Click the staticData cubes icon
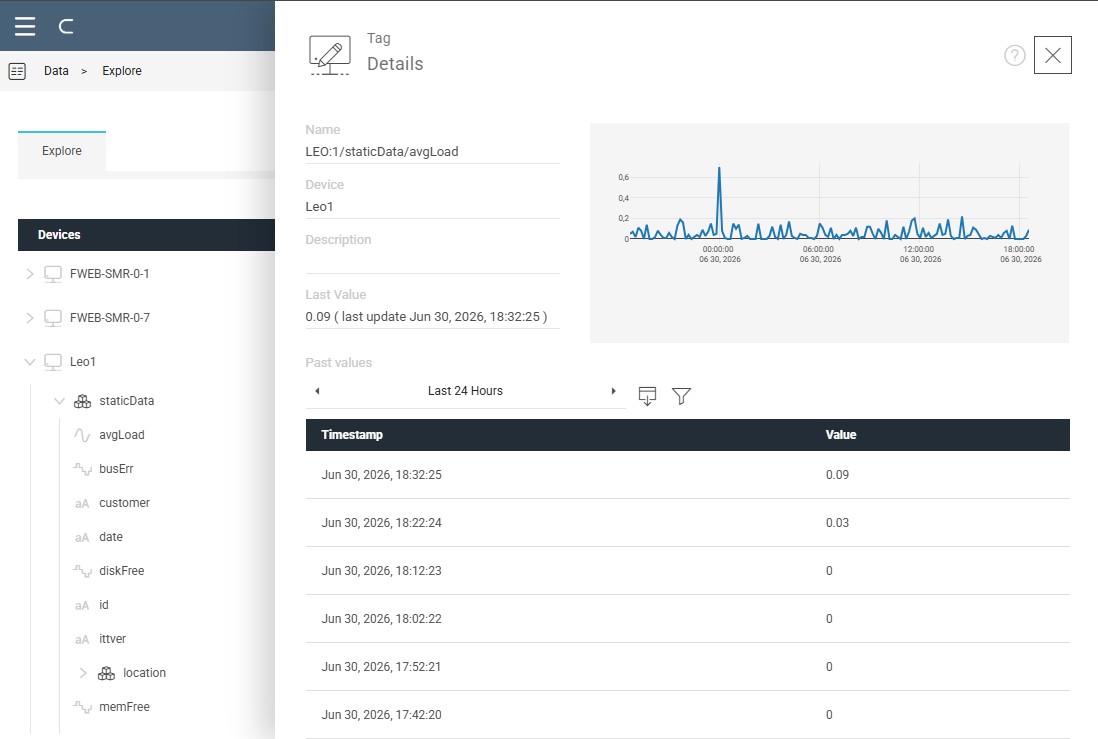1098x739 pixels. (83, 401)
